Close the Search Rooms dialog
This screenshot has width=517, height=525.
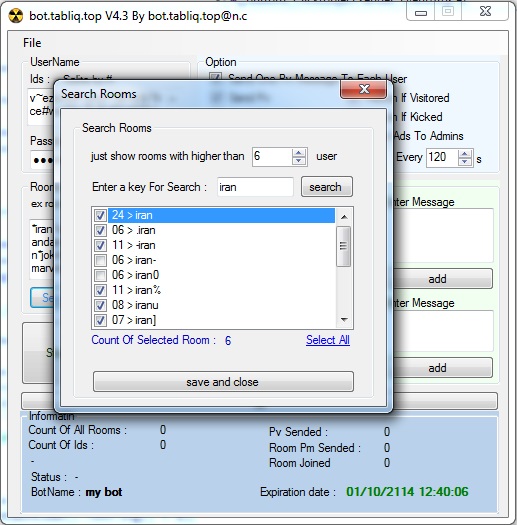pyautogui.click(x=364, y=89)
